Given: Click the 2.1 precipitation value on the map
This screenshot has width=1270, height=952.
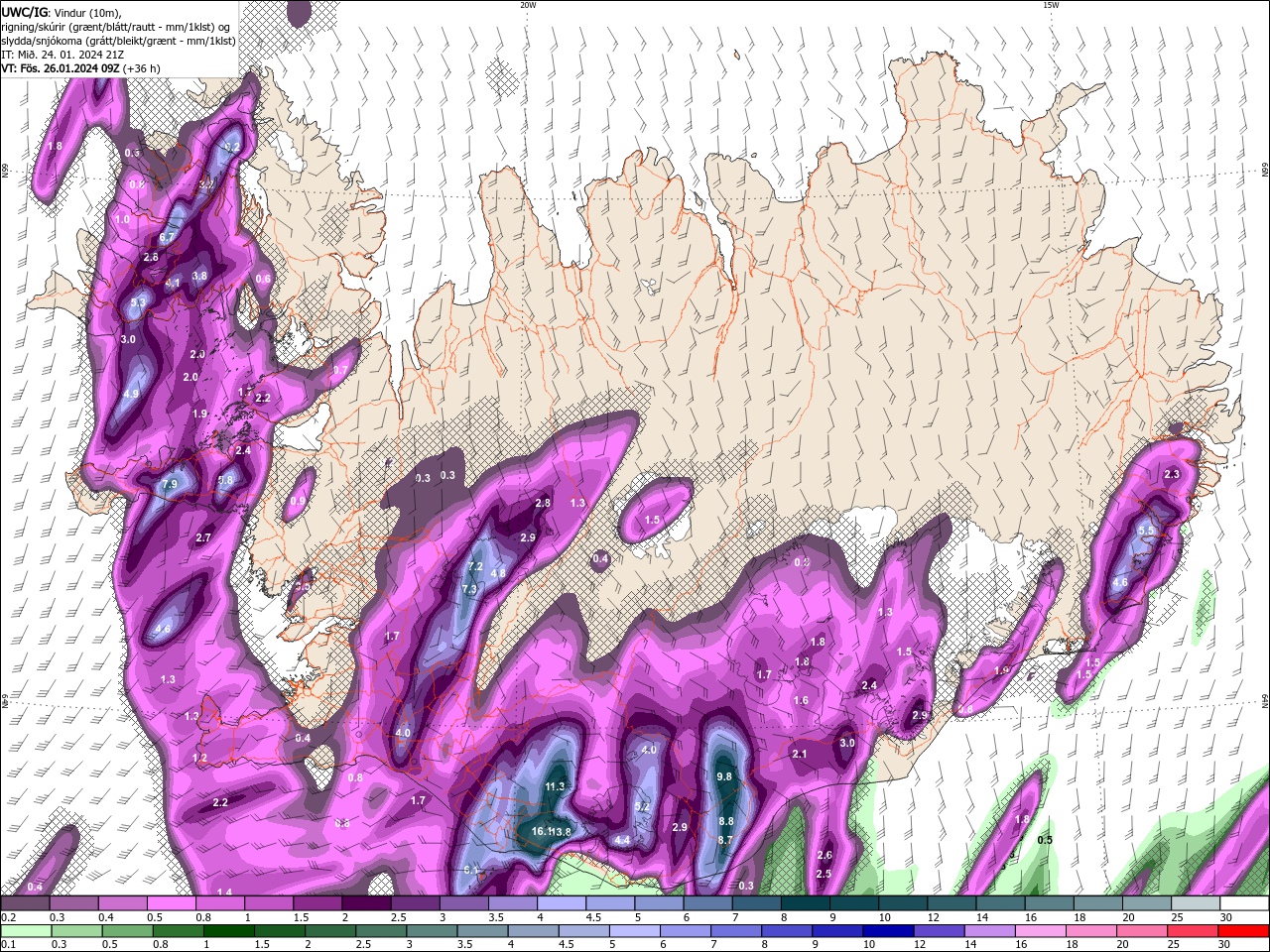Looking at the screenshot, I should (800, 754).
